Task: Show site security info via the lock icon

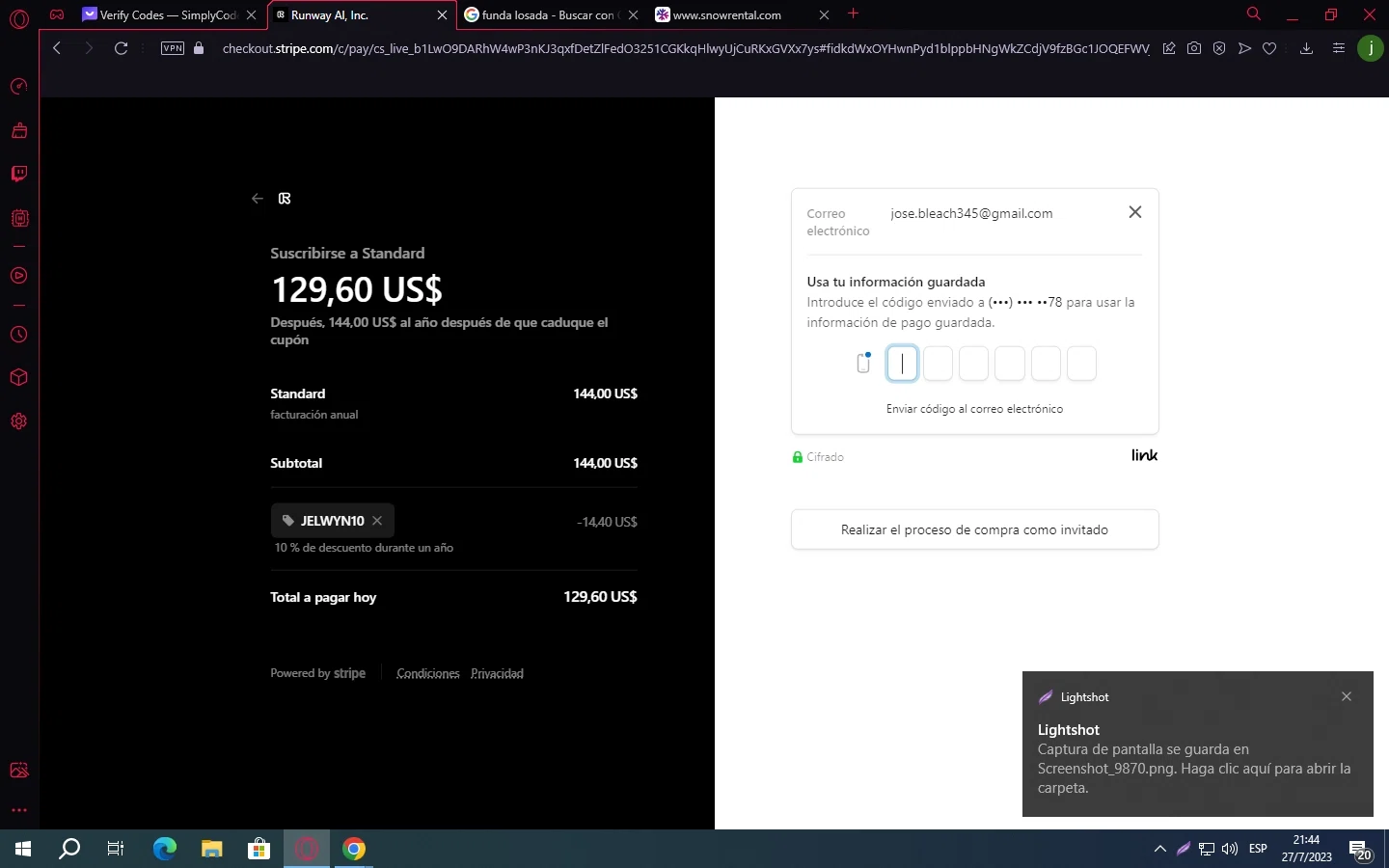Action: (199, 48)
